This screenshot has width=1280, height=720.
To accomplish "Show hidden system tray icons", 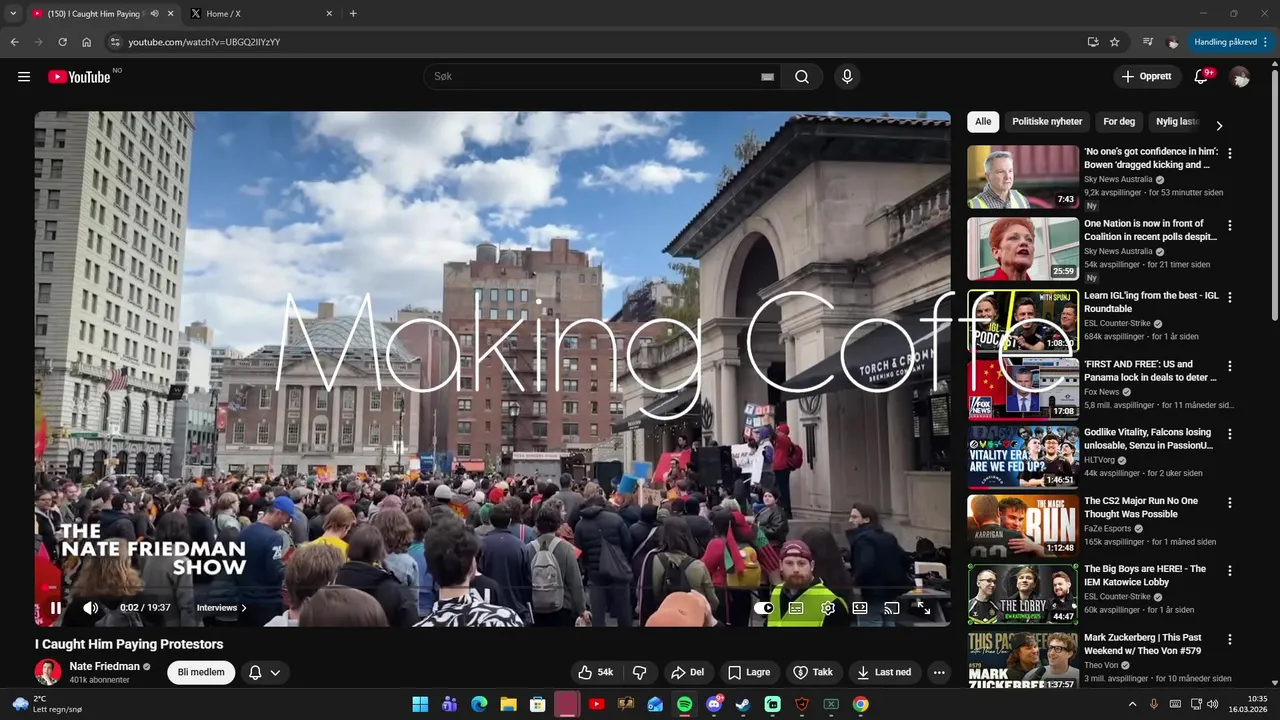I will (1132, 704).
